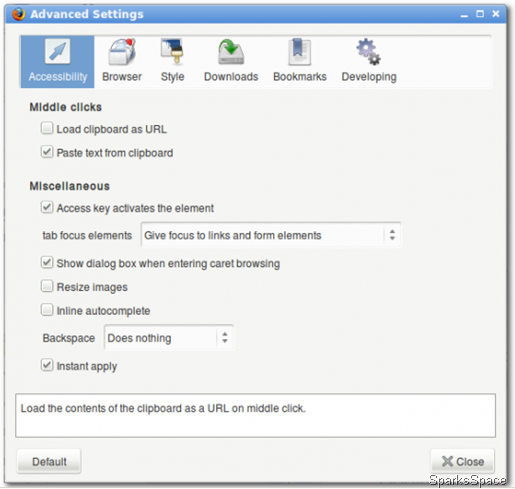This screenshot has height=489, width=515.
Task: Switch to the Bookmarks tab label
Action: 300,77
